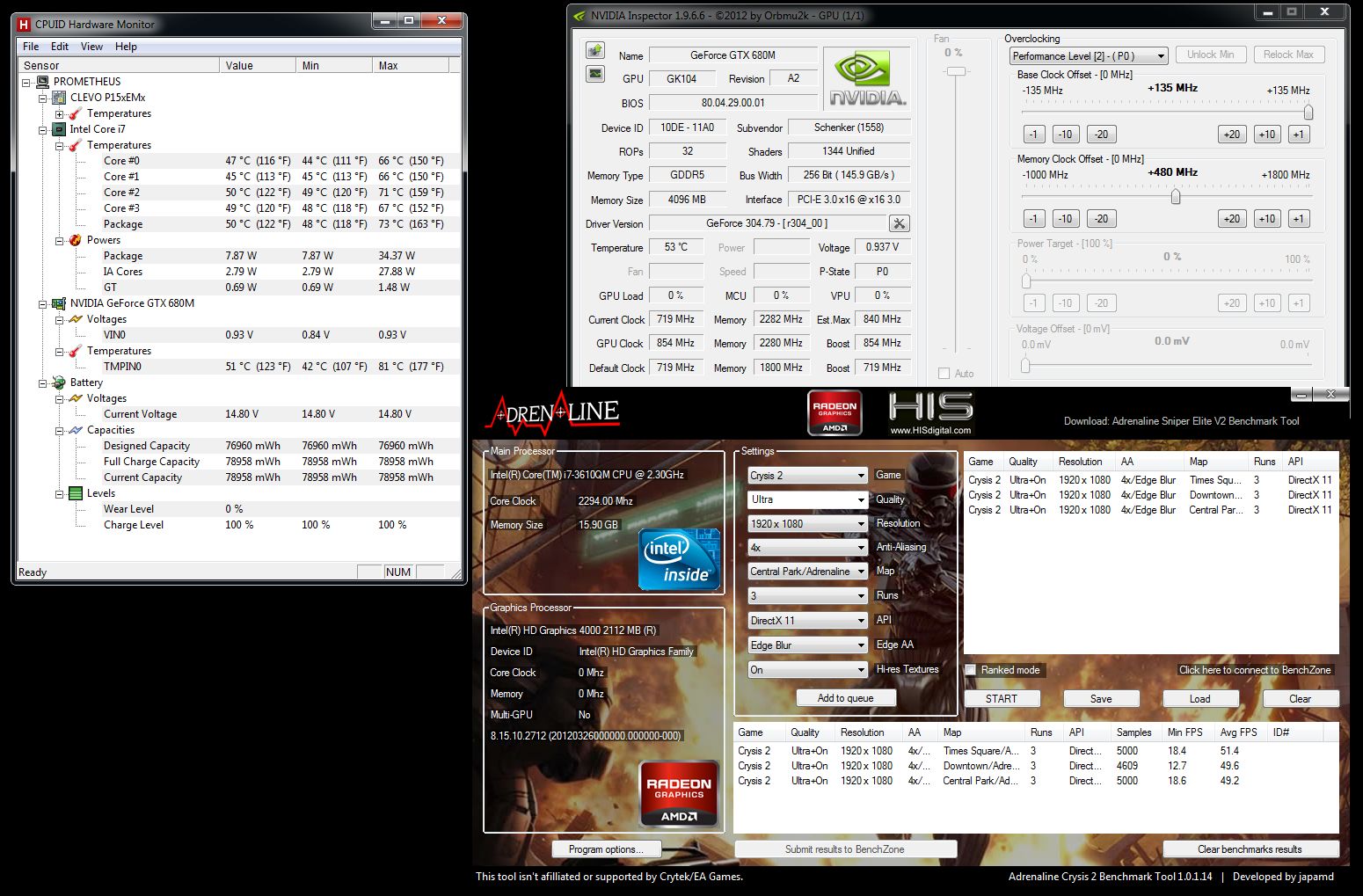Click the Max column header in Hardware Monitor

point(411,65)
